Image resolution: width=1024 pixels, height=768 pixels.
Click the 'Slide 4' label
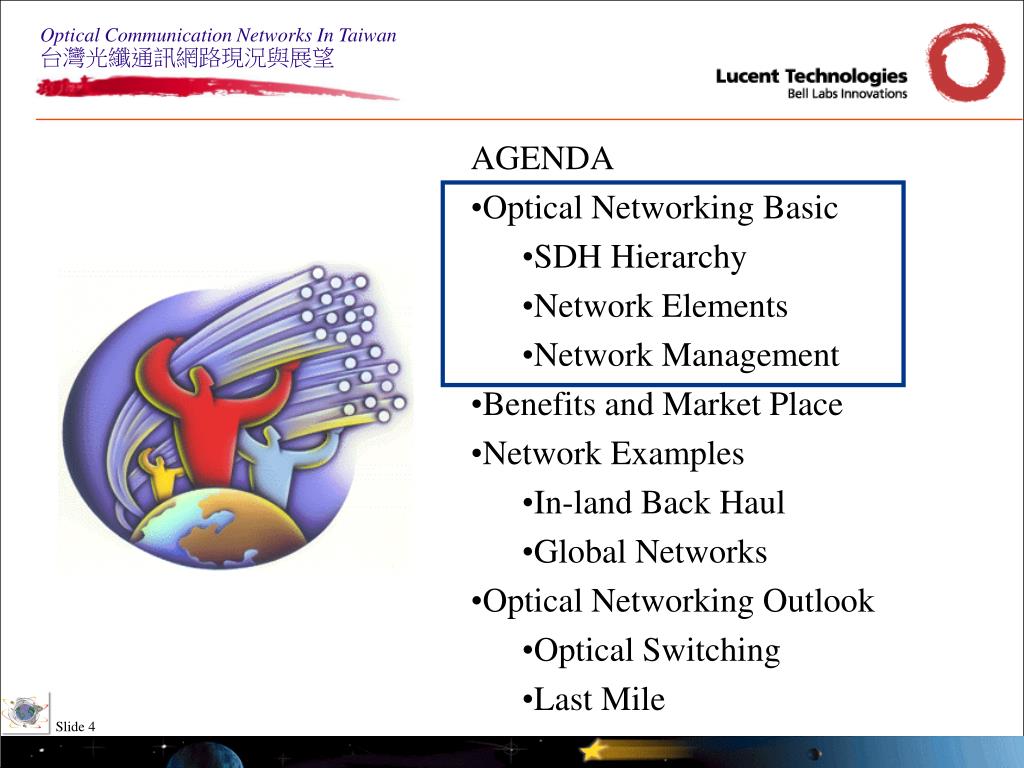click(75, 726)
